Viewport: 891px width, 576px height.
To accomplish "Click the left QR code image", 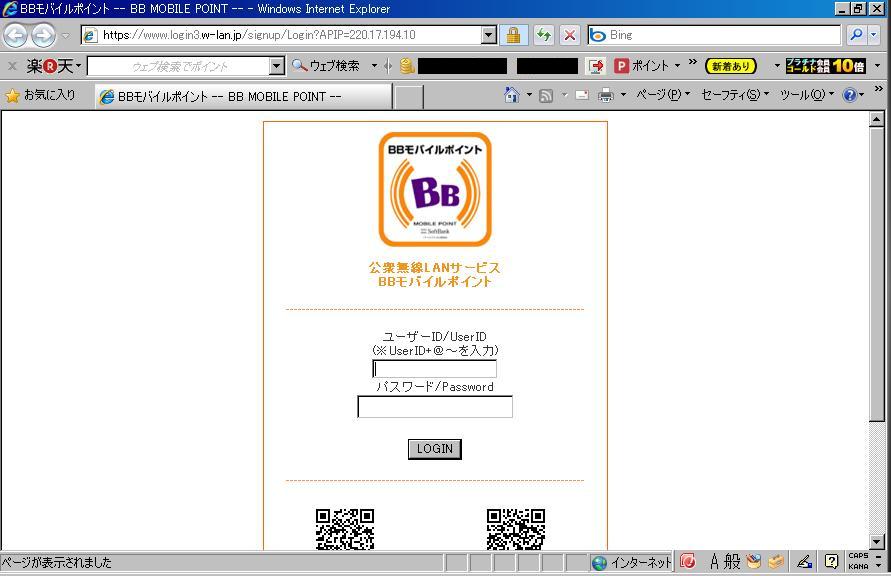I will [x=345, y=529].
